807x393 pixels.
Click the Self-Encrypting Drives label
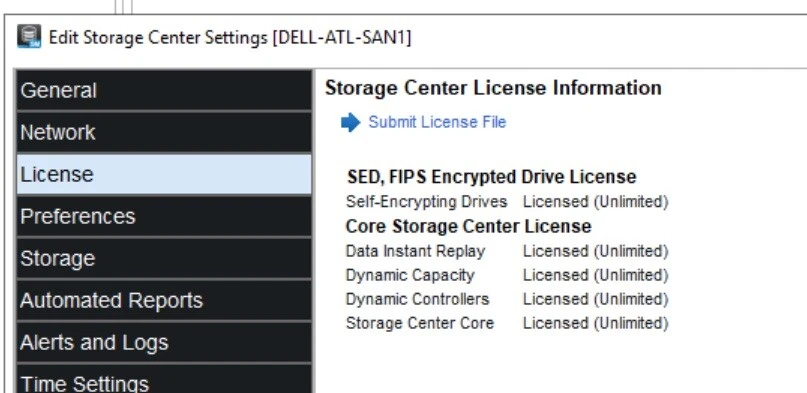coord(426,202)
